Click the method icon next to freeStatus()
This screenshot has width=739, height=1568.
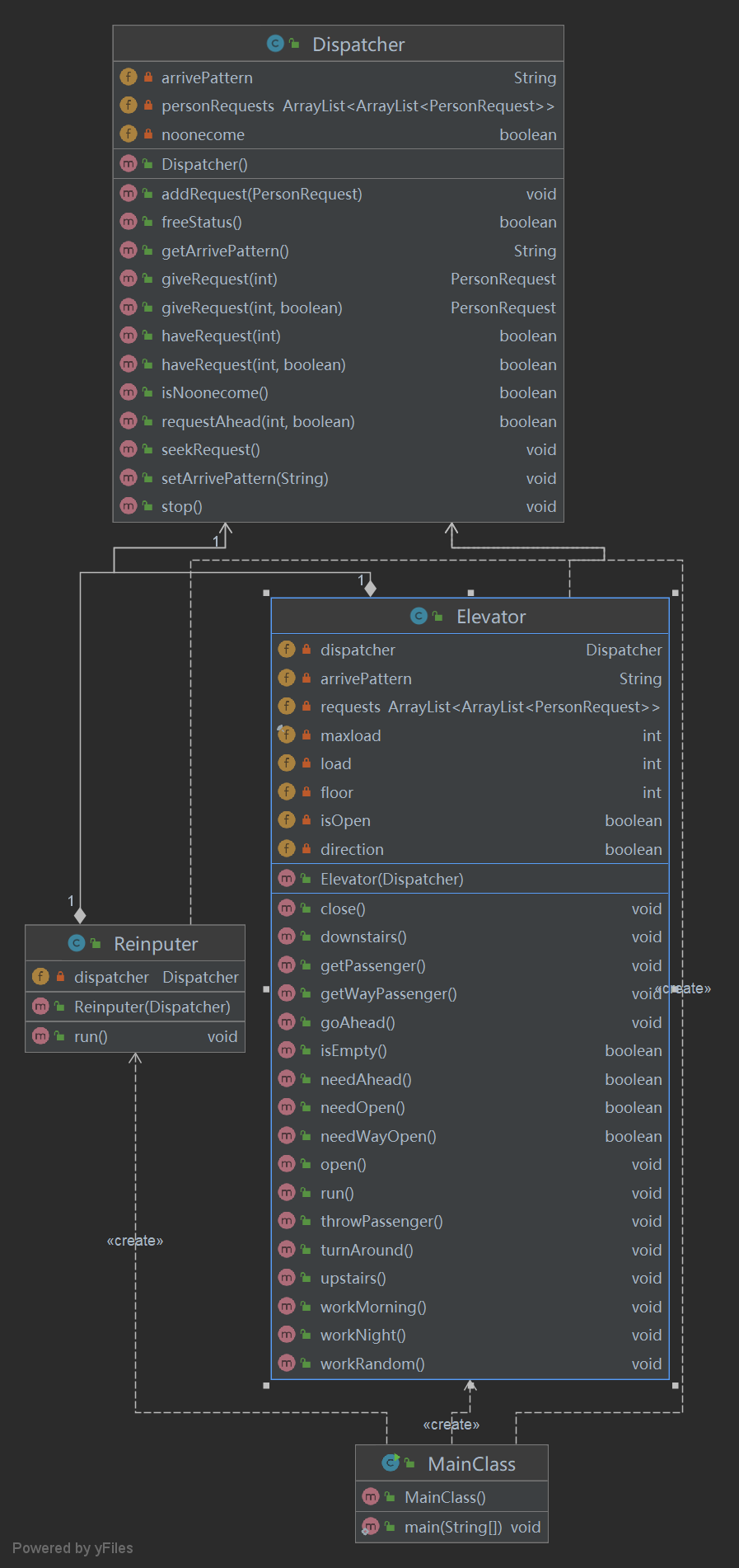click(x=129, y=221)
